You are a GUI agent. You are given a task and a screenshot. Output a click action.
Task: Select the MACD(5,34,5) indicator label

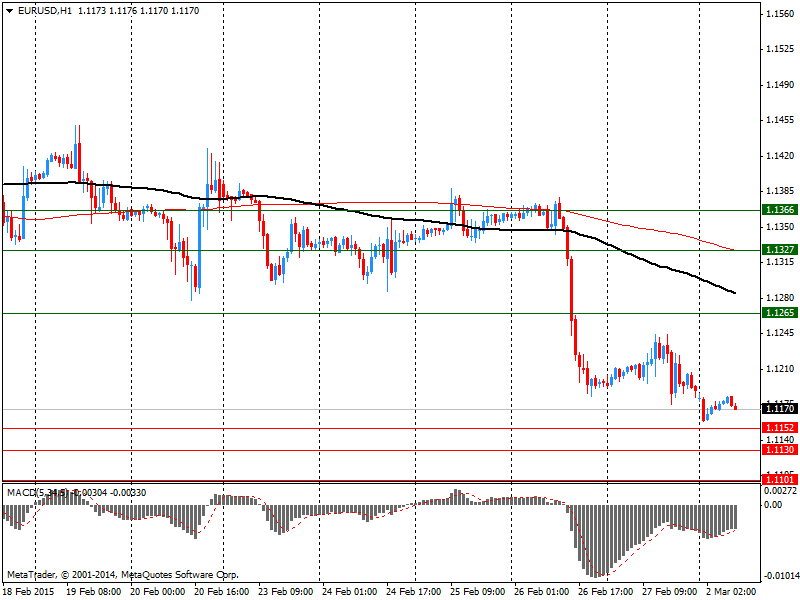(x=38, y=492)
